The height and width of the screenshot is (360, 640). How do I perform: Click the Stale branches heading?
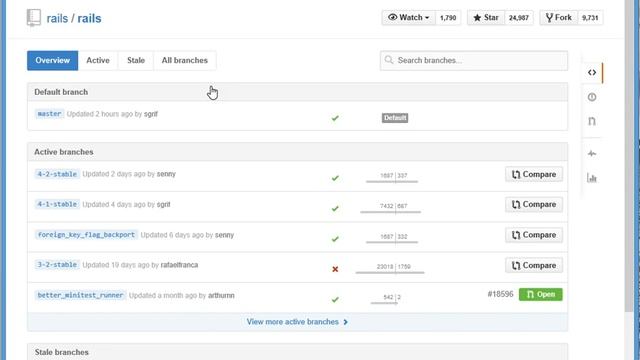tap(62, 352)
